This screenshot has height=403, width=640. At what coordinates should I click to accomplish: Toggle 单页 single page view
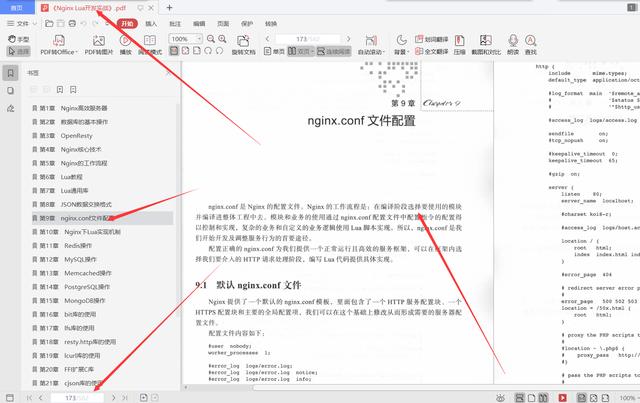pyautogui.click(x=274, y=51)
